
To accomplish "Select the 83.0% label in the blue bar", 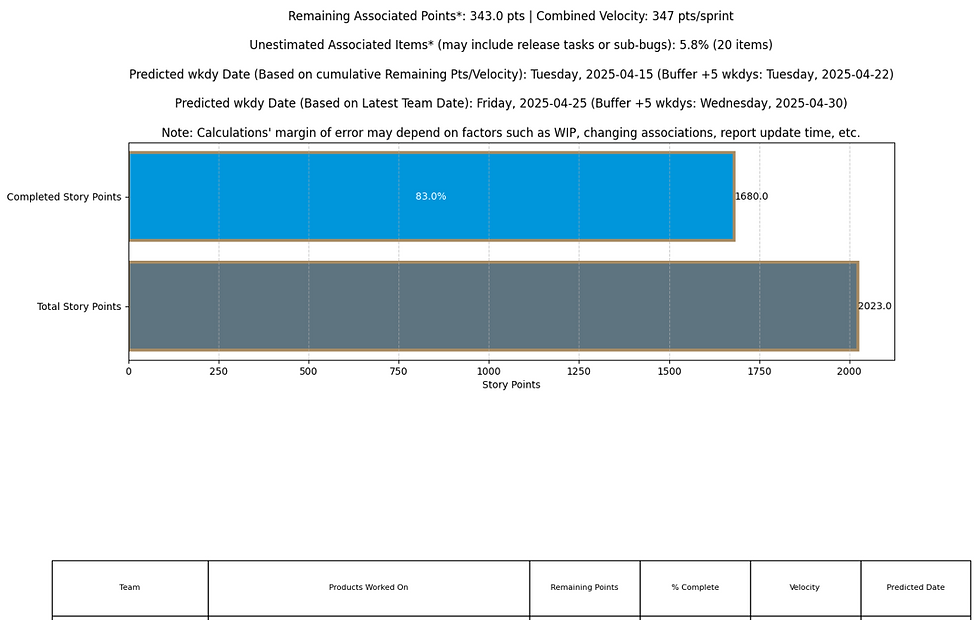I will point(431,196).
